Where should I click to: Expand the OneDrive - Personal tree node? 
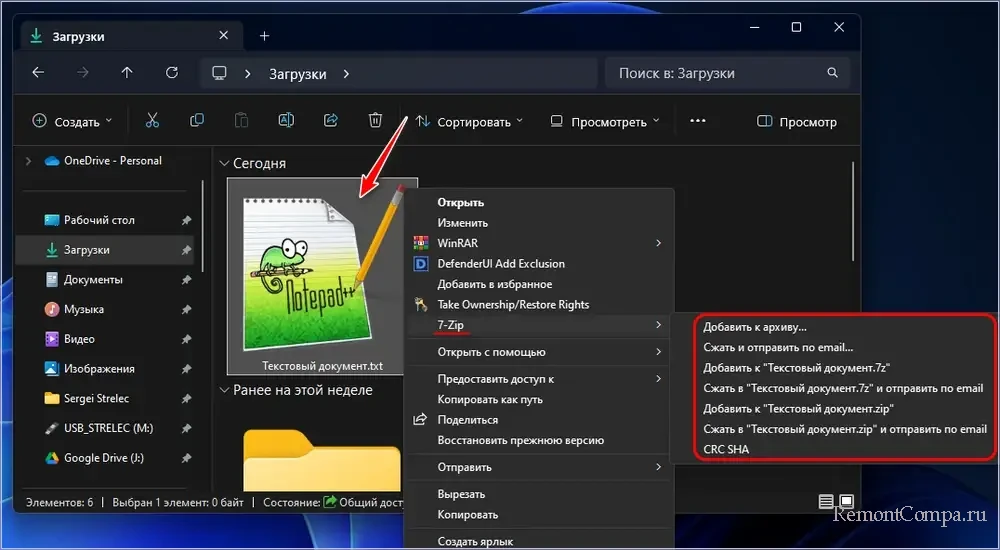point(27,161)
